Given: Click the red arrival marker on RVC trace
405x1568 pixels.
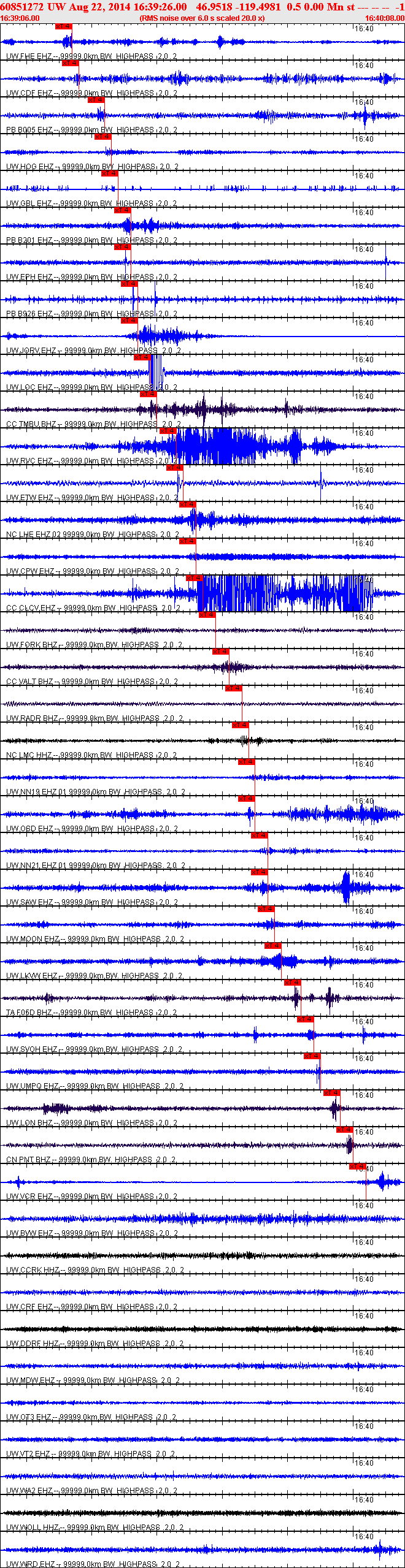Looking at the screenshot, I should [168, 431].
